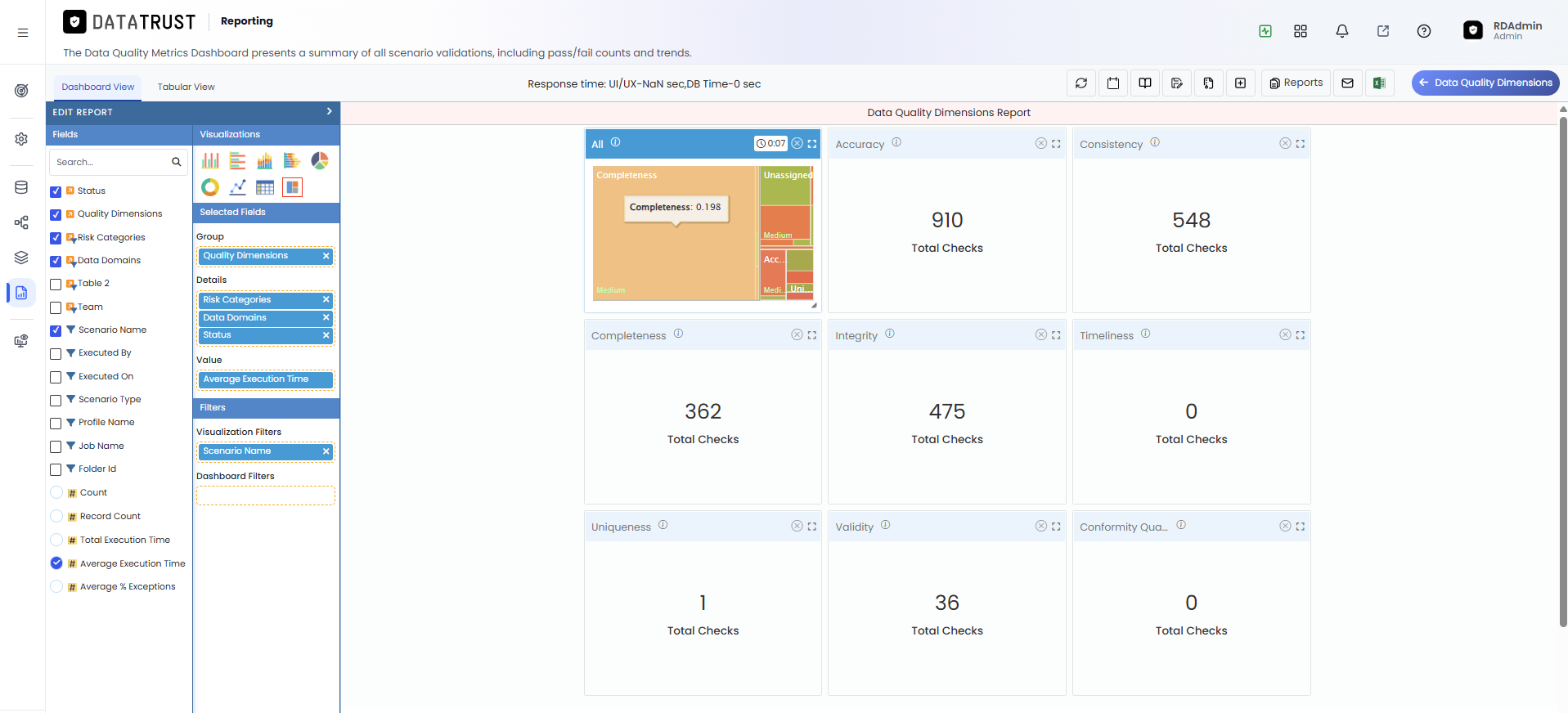
Task: Click the green activity status icon
Action: [1265, 31]
